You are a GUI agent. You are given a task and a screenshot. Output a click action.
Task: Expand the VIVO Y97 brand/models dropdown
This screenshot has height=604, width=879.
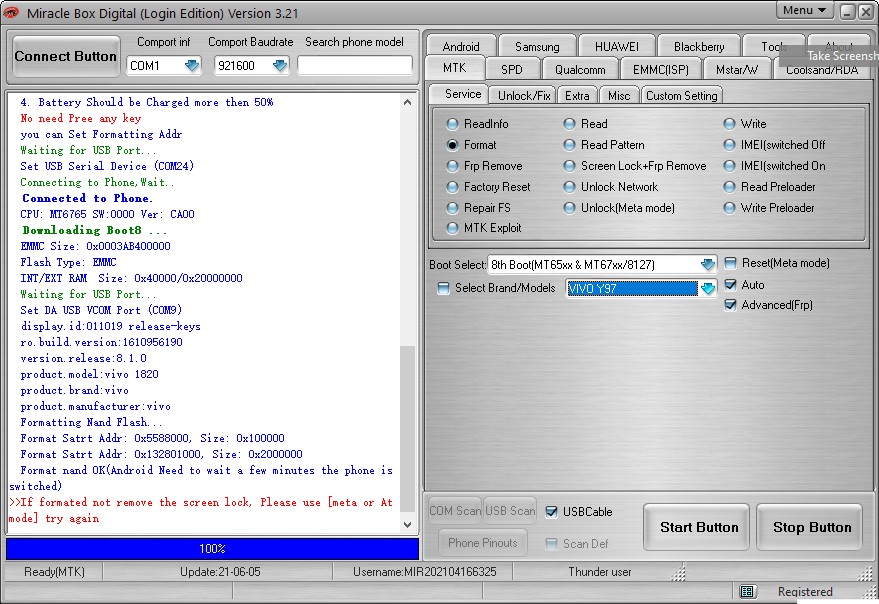707,288
